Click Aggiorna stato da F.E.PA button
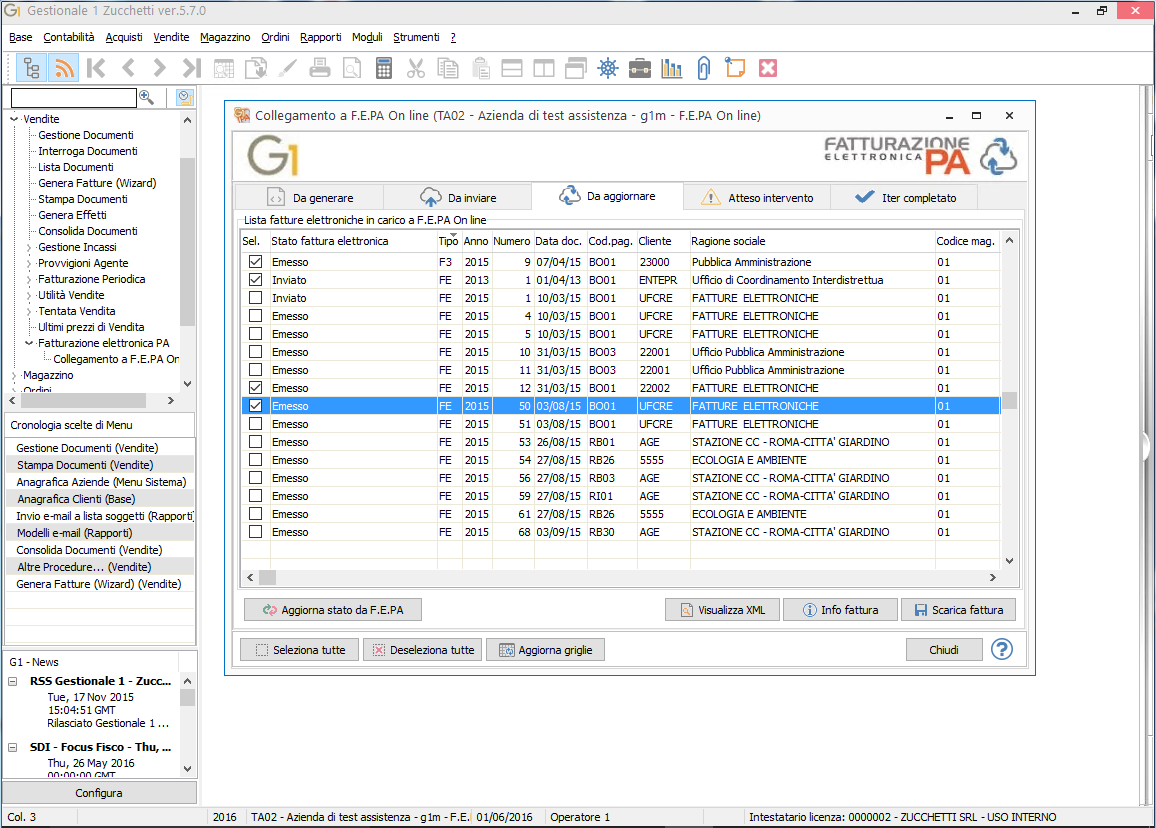This screenshot has height=828, width=1156. point(333,610)
